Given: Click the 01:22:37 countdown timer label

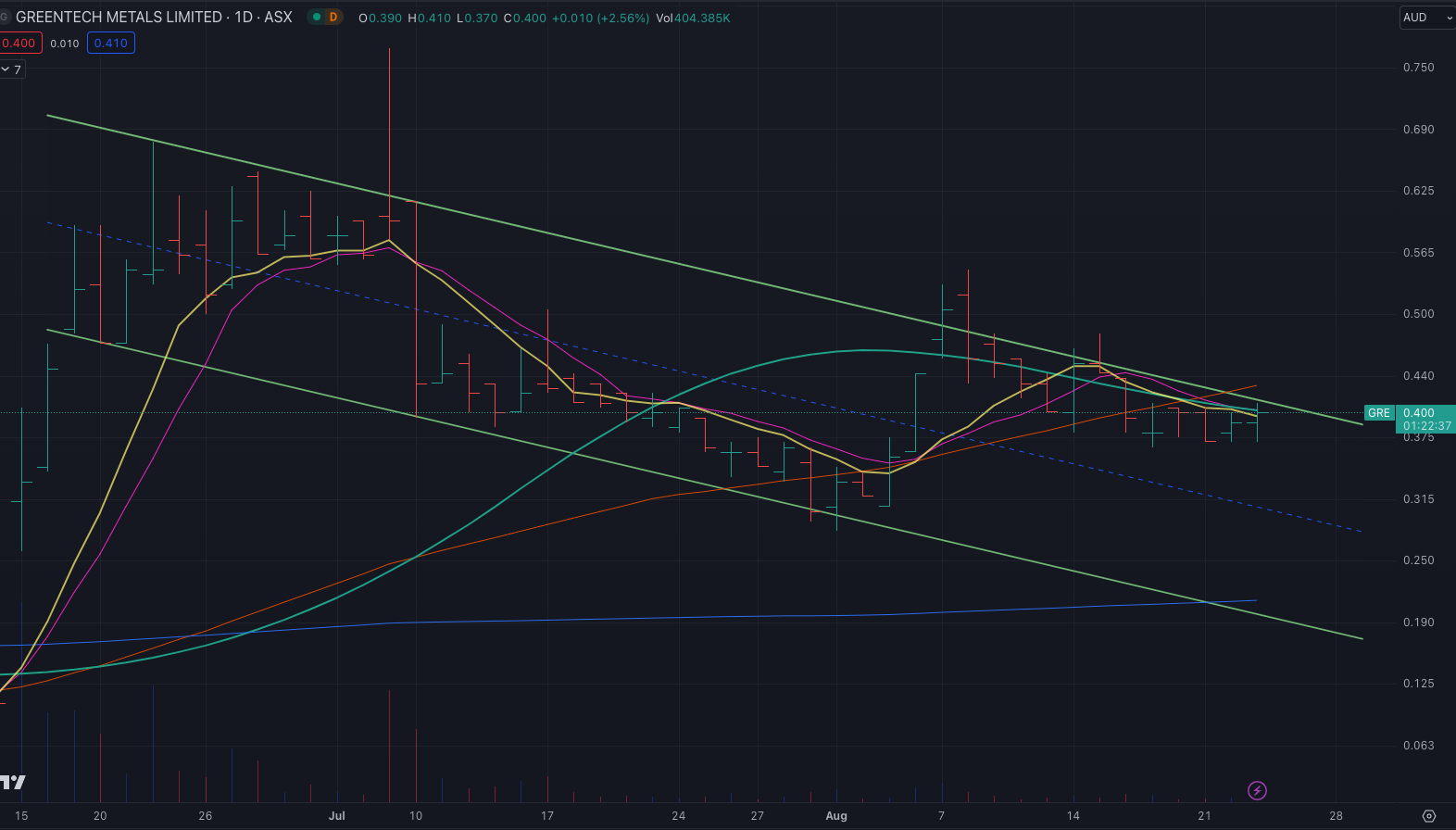Looking at the screenshot, I should click(x=1427, y=426).
